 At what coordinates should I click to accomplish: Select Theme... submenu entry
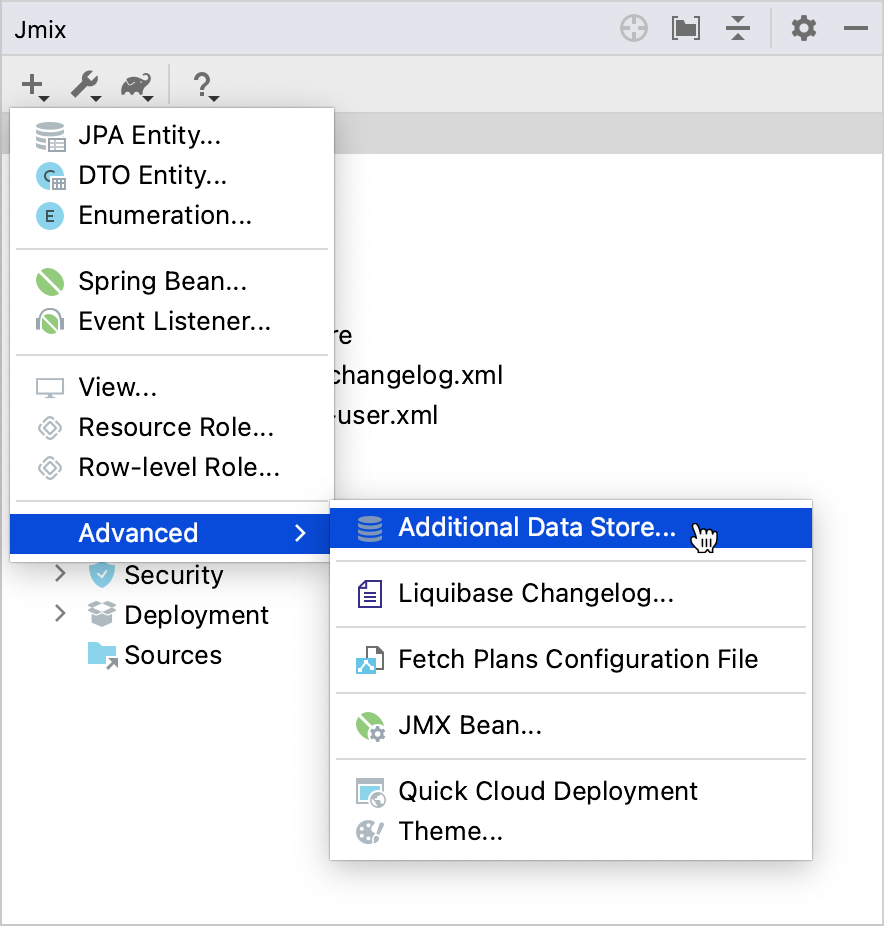point(571,832)
